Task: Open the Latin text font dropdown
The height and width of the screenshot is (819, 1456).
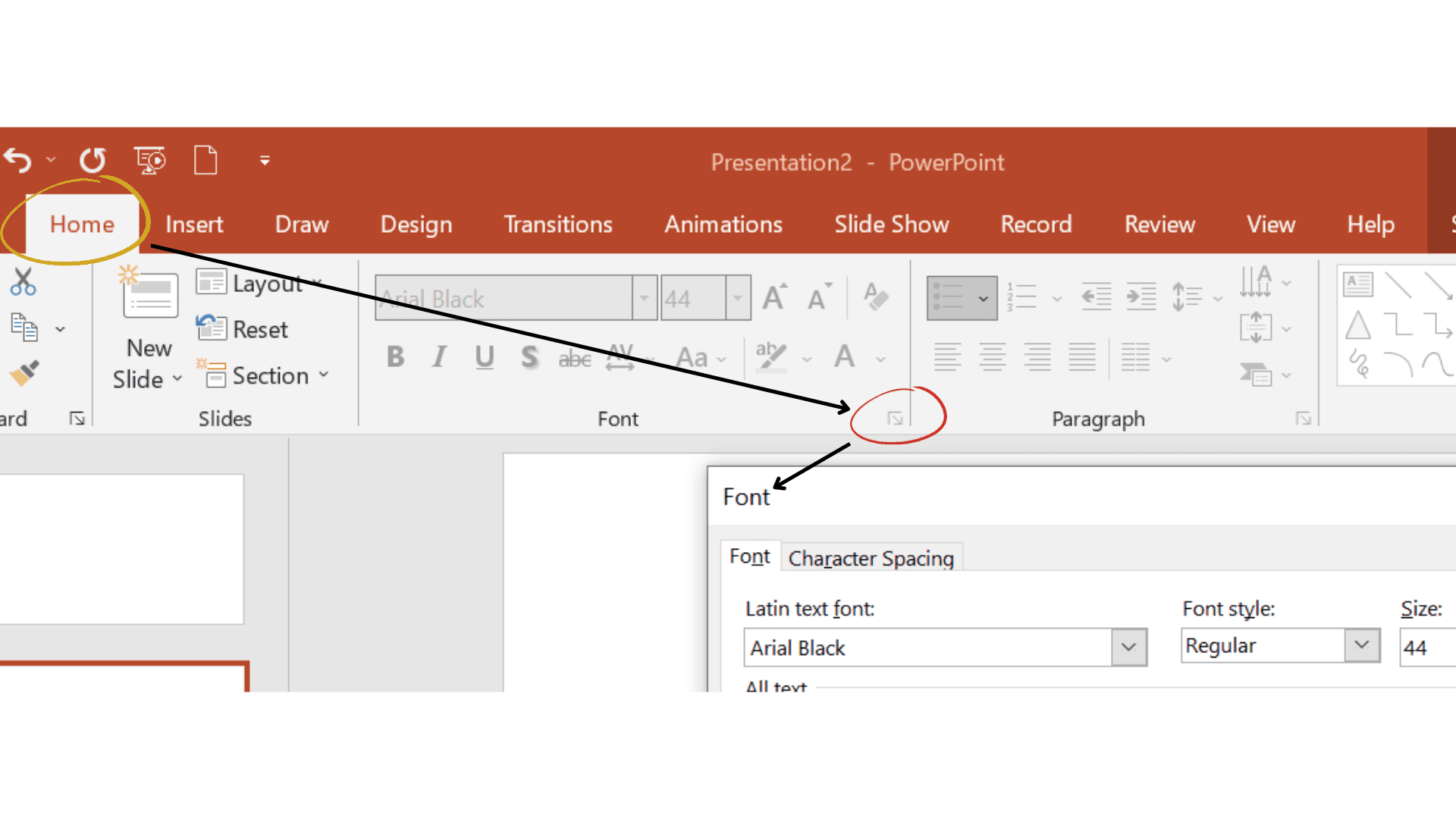Action: point(1129,647)
